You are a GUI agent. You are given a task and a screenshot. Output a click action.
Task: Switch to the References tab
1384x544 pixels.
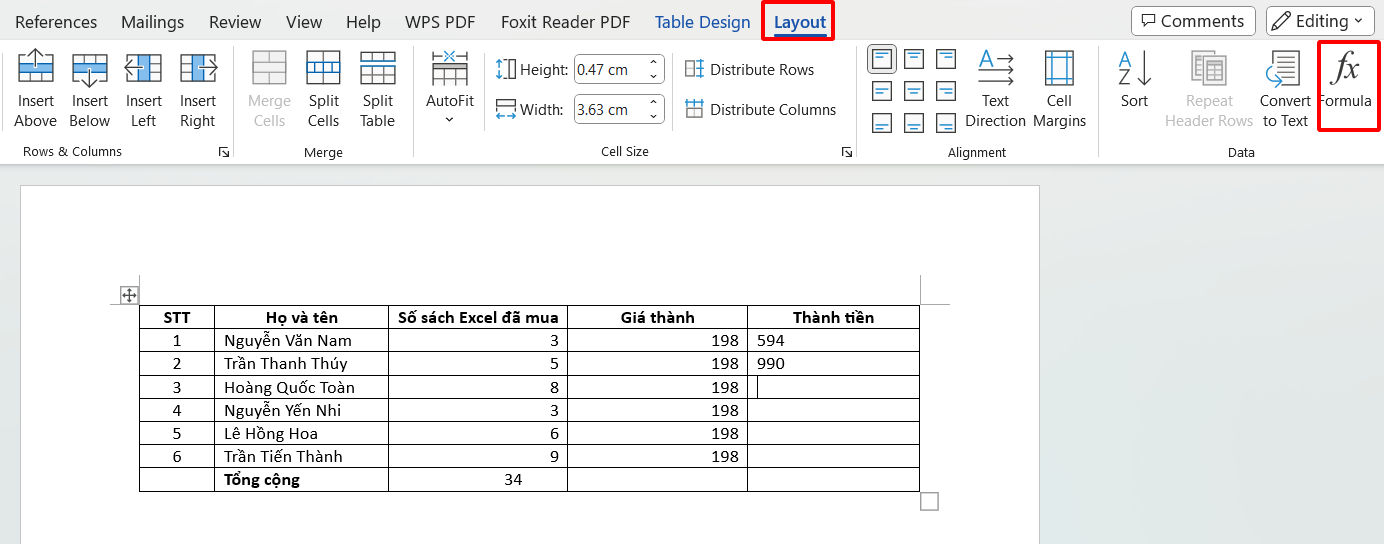tap(57, 22)
